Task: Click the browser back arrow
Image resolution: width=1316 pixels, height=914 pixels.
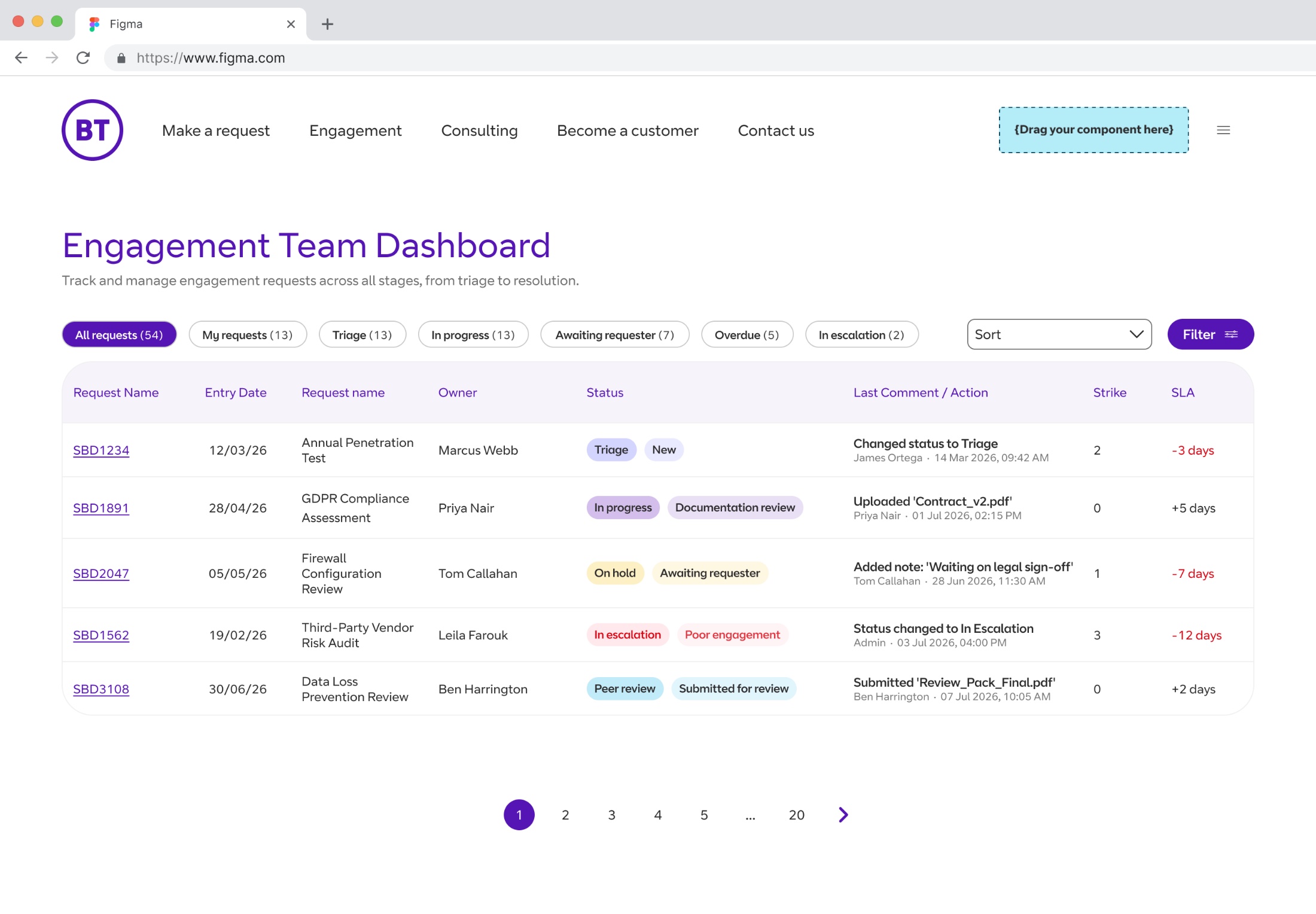Action: coord(21,57)
